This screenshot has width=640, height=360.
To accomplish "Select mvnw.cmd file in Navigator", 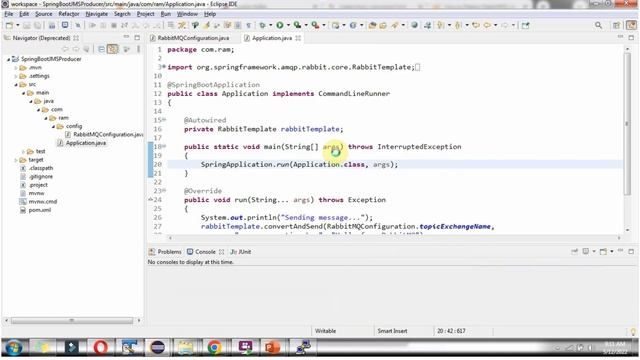I will [x=38, y=202].
